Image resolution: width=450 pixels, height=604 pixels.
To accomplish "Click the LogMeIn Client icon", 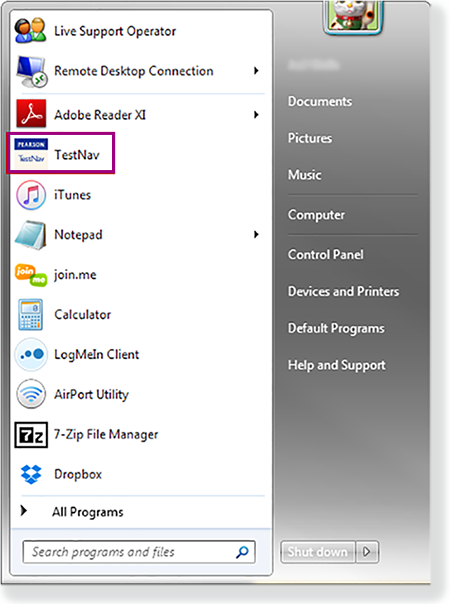I will click(31, 354).
